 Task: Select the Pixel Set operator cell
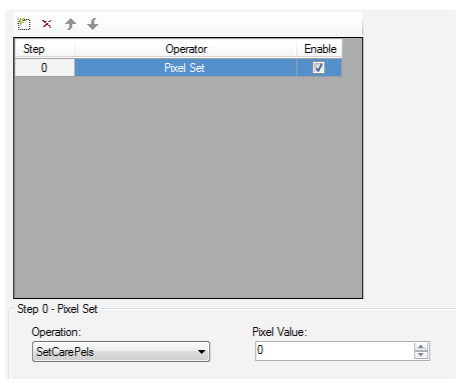click(185, 68)
